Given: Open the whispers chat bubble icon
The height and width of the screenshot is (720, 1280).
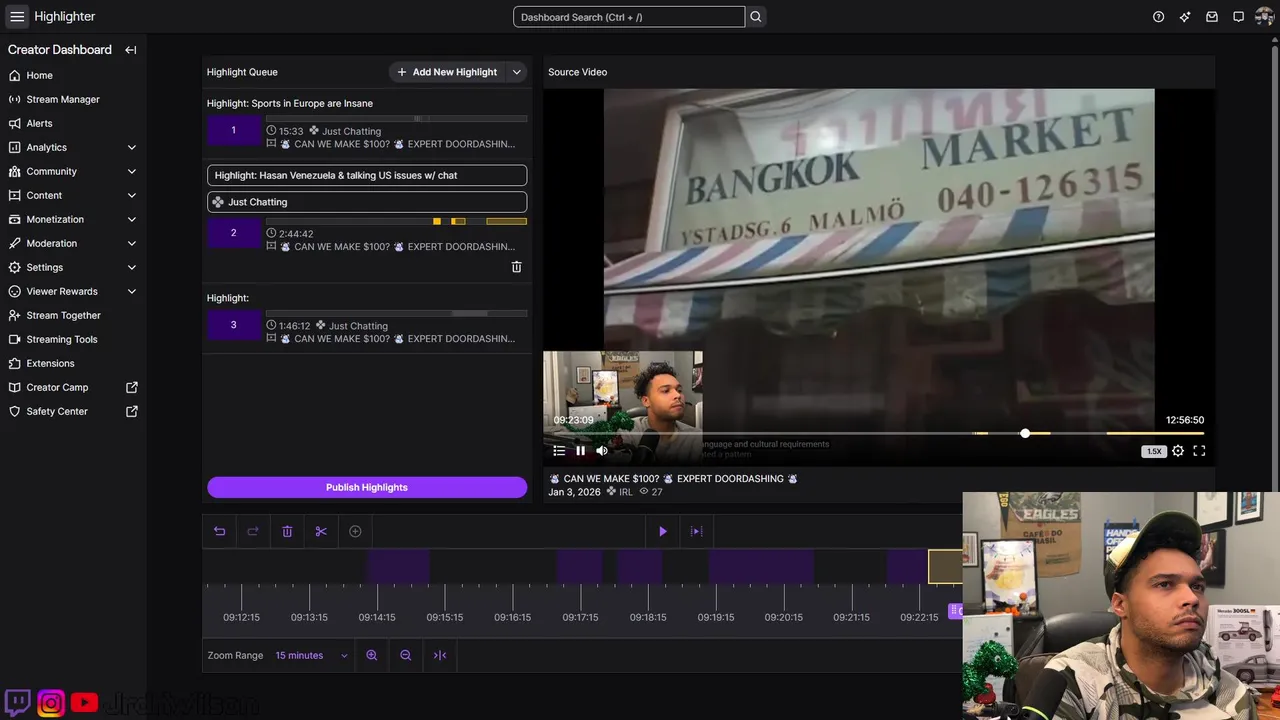Looking at the screenshot, I should tap(1238, 17).
